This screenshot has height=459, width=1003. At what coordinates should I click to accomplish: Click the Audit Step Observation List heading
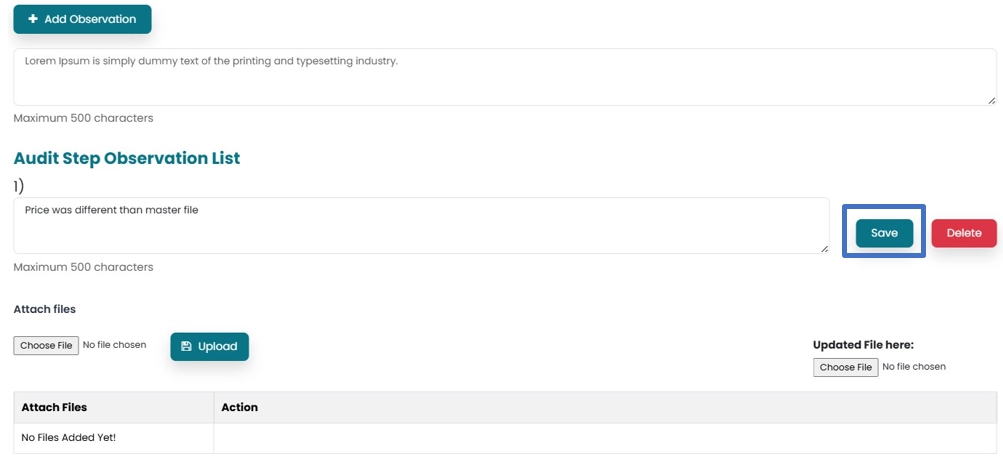(126, 158)
